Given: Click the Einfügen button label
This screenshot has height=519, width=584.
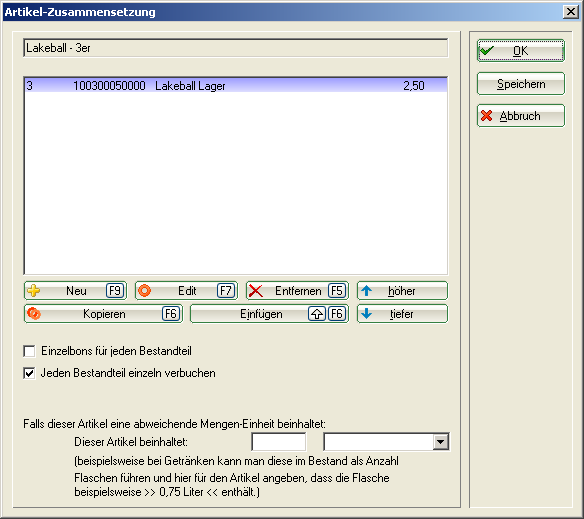Looking at the screenshot, I should coord(261,314).
